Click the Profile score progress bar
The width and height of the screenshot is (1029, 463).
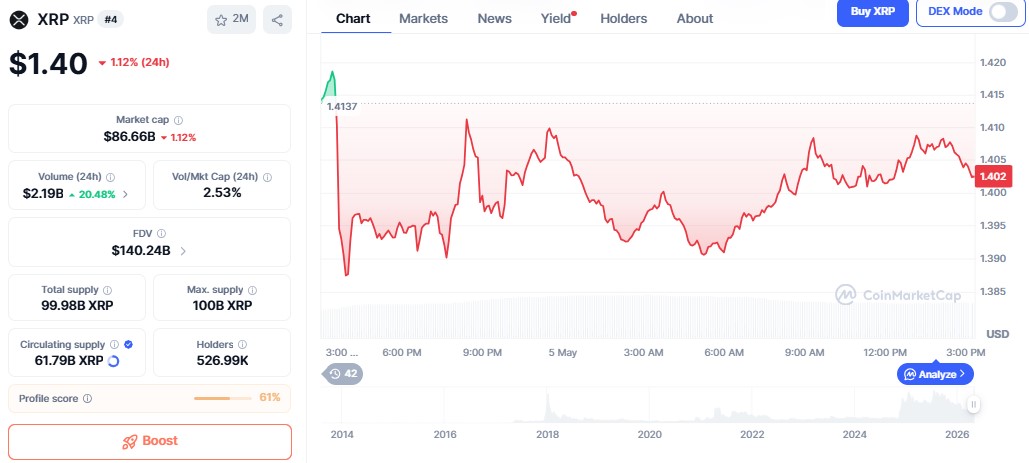(x=222, y=398)
